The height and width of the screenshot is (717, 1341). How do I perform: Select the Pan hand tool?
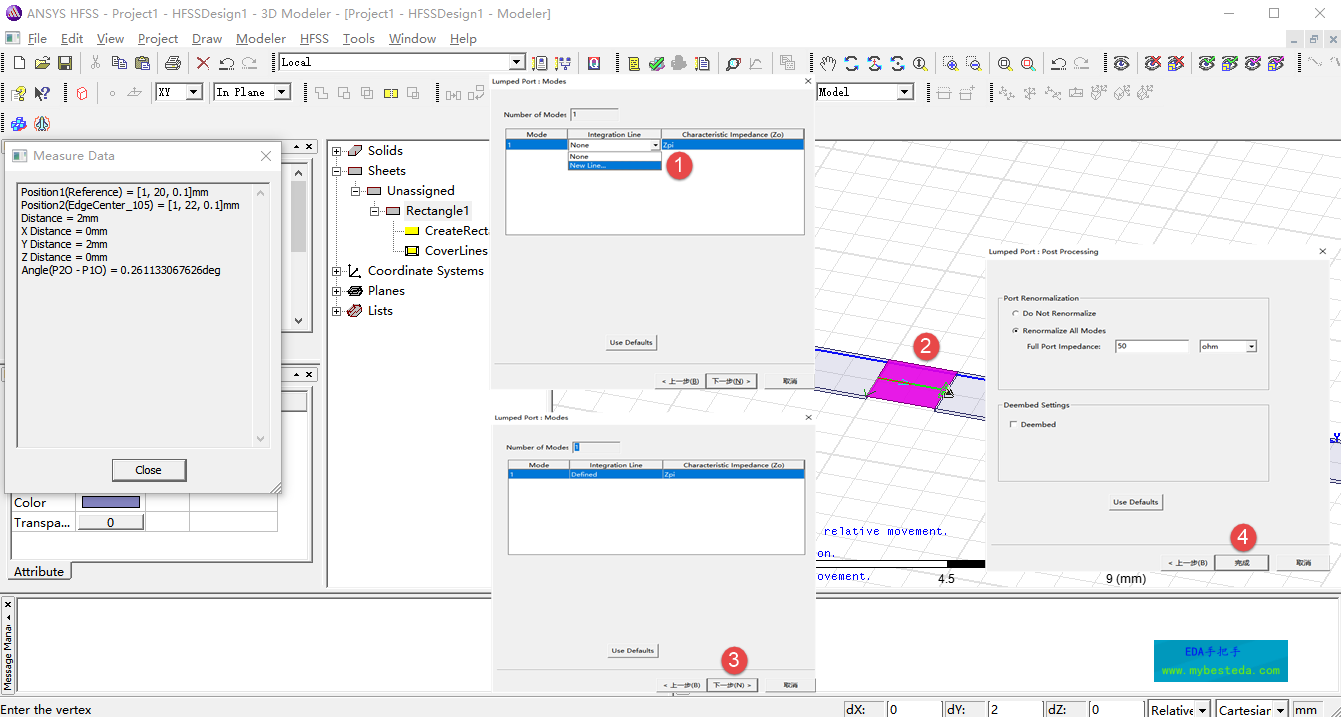coord(829,63)
